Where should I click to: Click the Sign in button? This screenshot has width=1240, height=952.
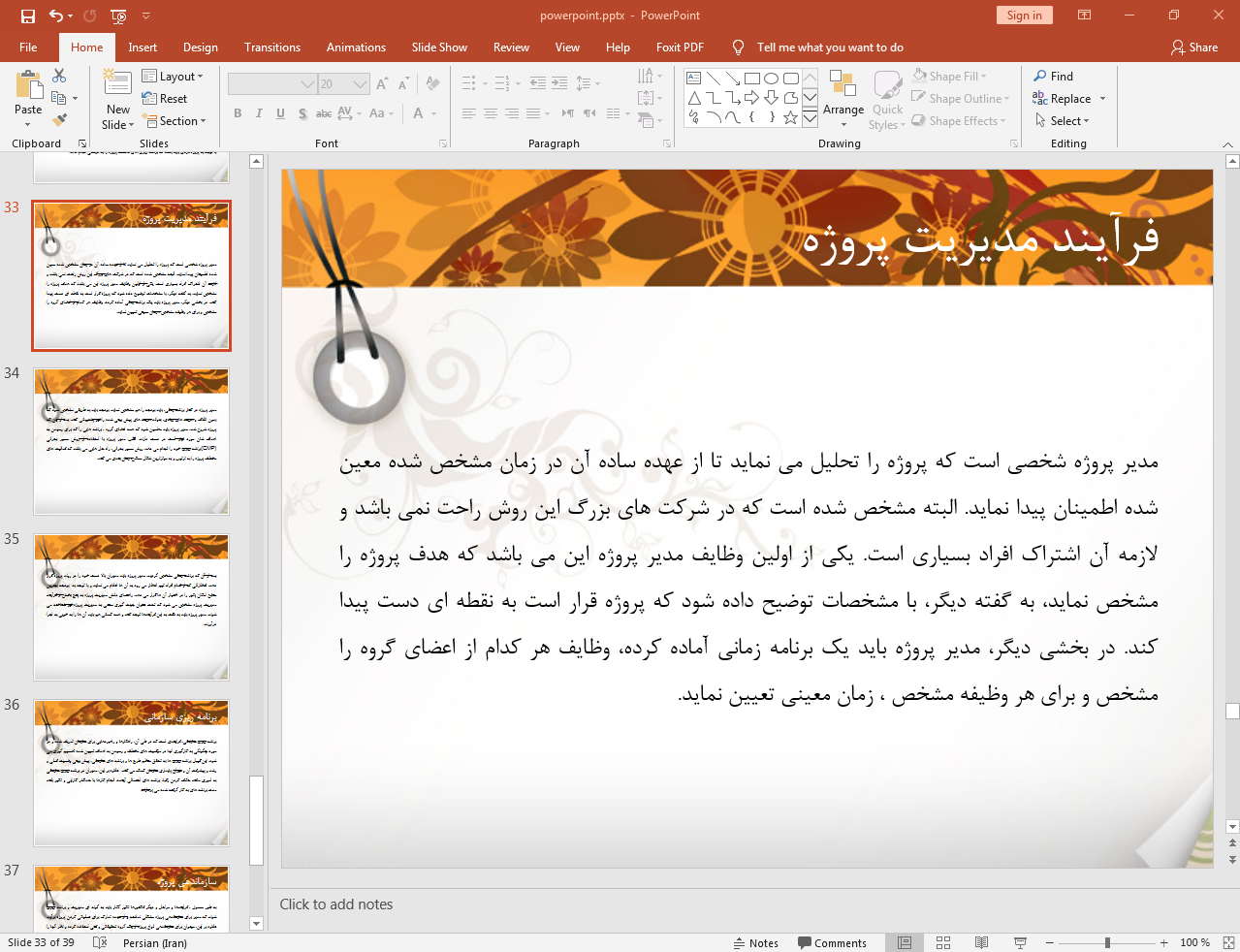[x=1024, y=16]
